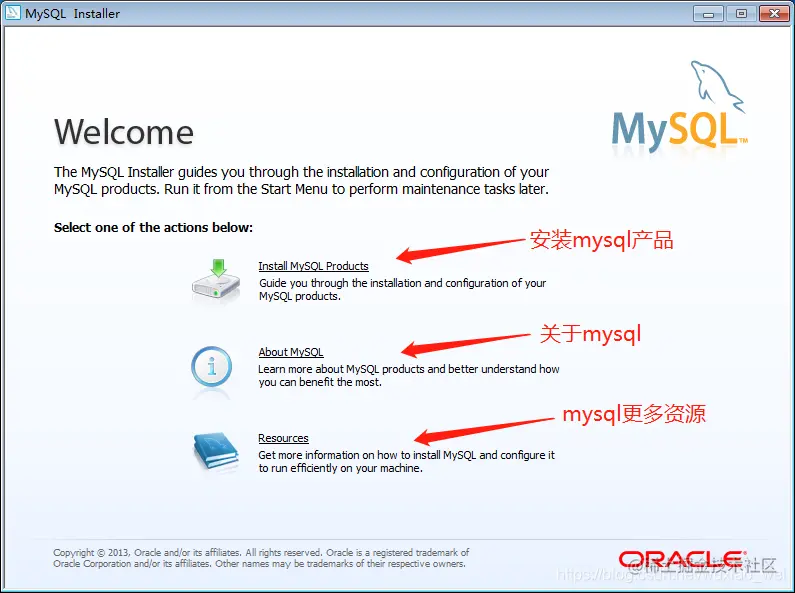The height and width of the screenshot is (593, 795).
Task: Click 'Get more information on how to install' description
Action: [406, 461]
